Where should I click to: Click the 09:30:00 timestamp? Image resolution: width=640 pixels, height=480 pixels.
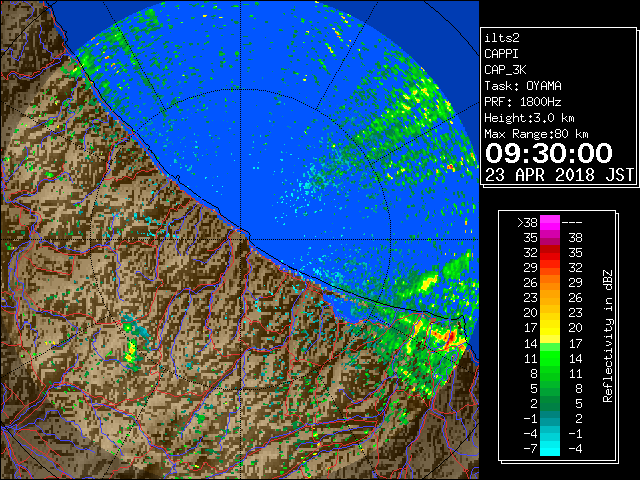[549, 153]
